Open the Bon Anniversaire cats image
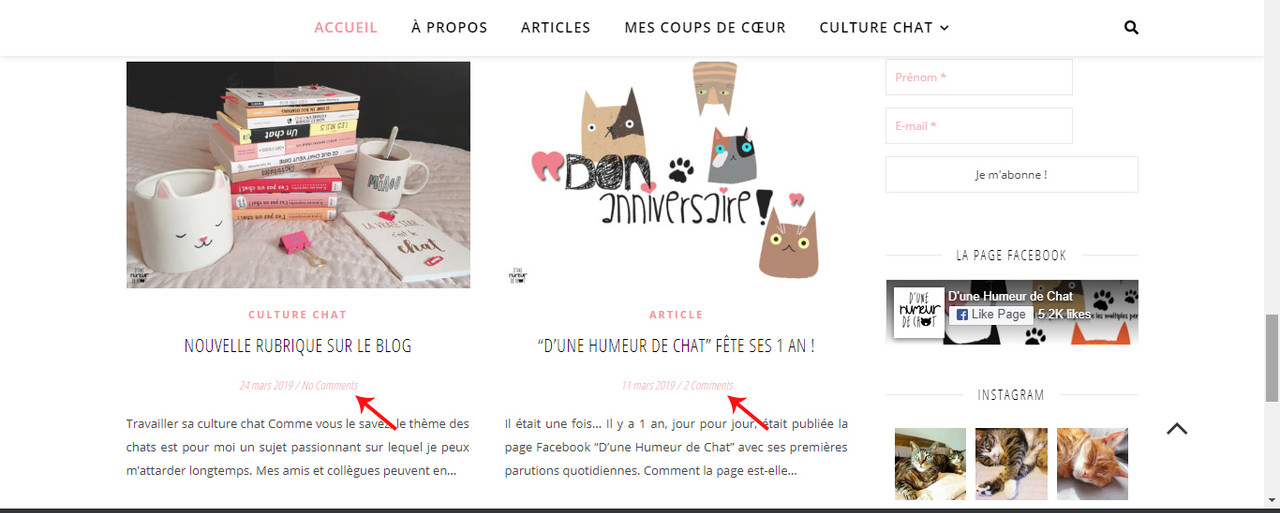Image resolution: width=1280 pixels, height=513 pixels. [x=676, y=175]
